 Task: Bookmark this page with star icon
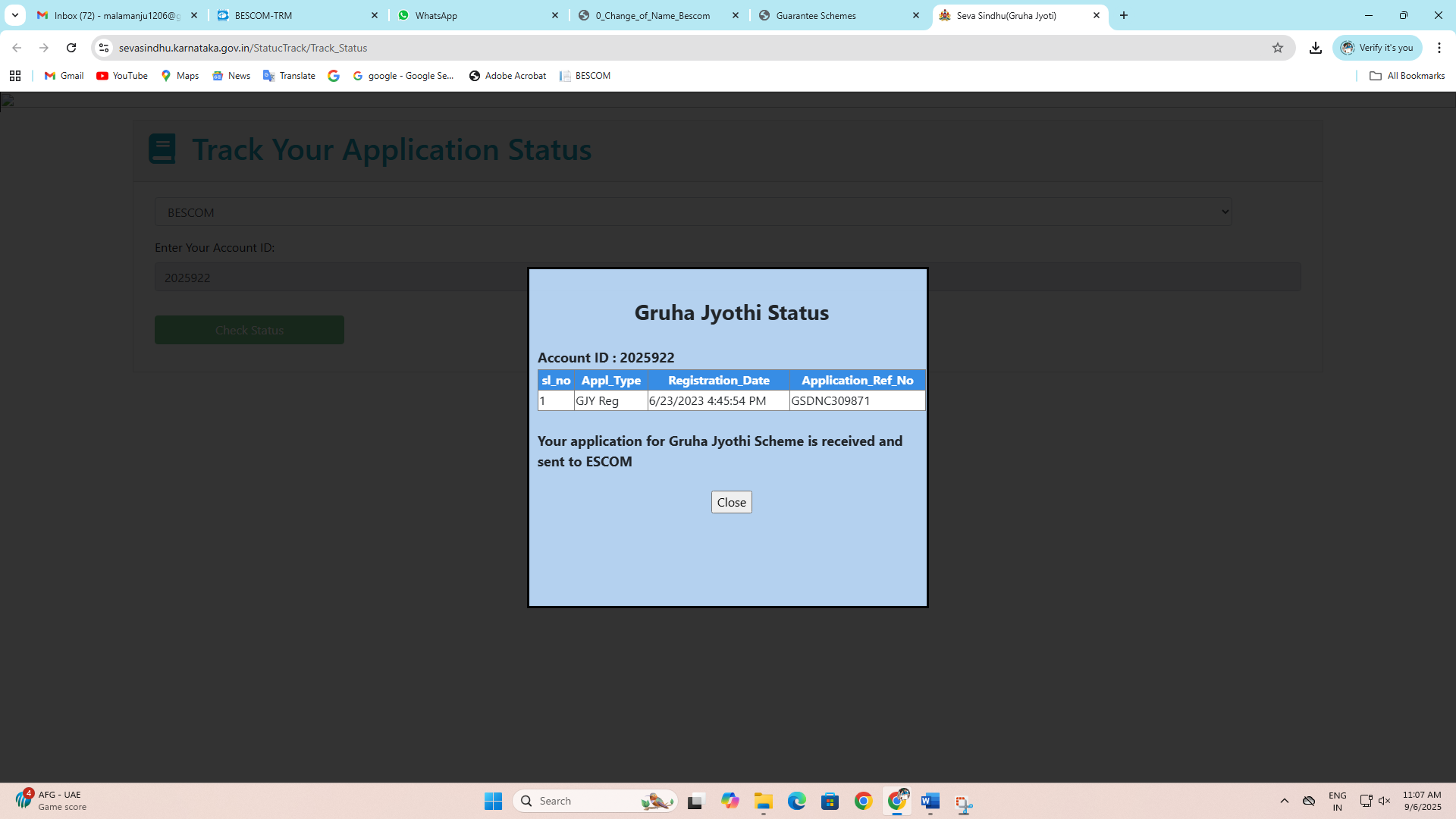point(1278,48)
